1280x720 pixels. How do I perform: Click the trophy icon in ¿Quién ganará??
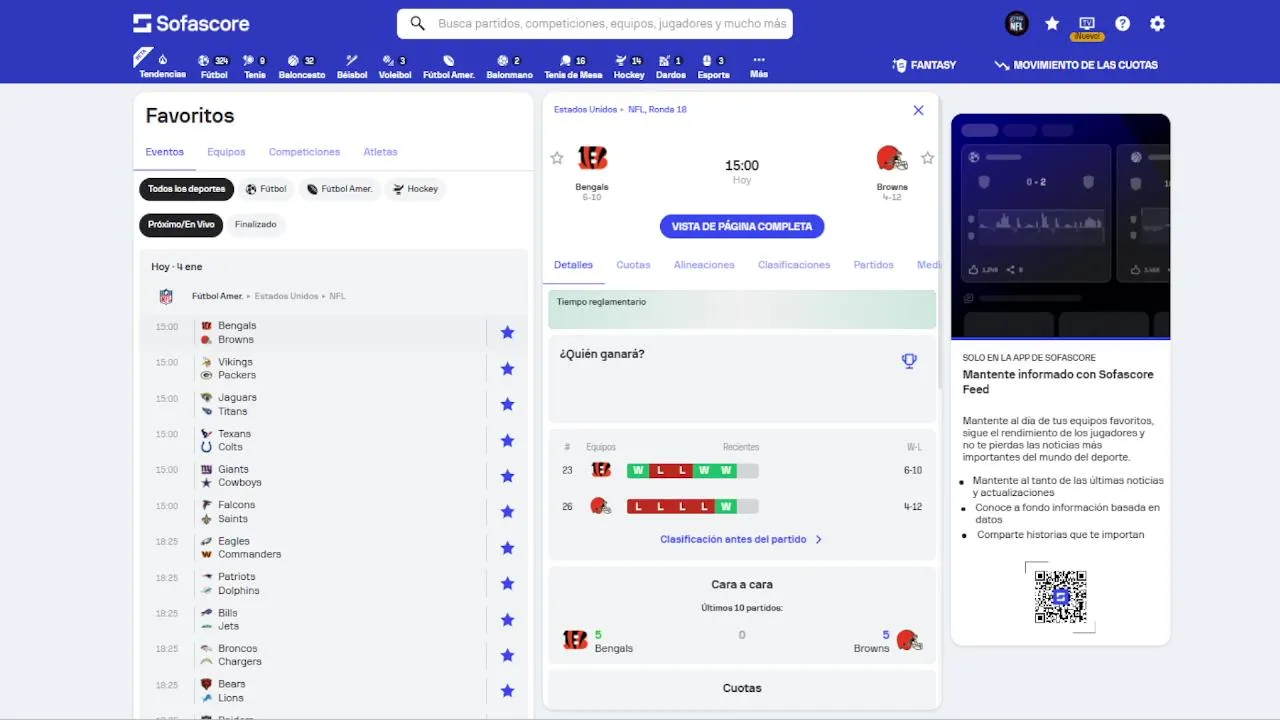tap(909, 361)
